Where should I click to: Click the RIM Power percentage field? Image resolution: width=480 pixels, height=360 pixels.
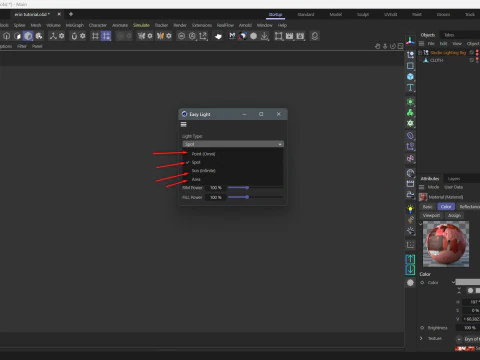click(x=215, y=188)
